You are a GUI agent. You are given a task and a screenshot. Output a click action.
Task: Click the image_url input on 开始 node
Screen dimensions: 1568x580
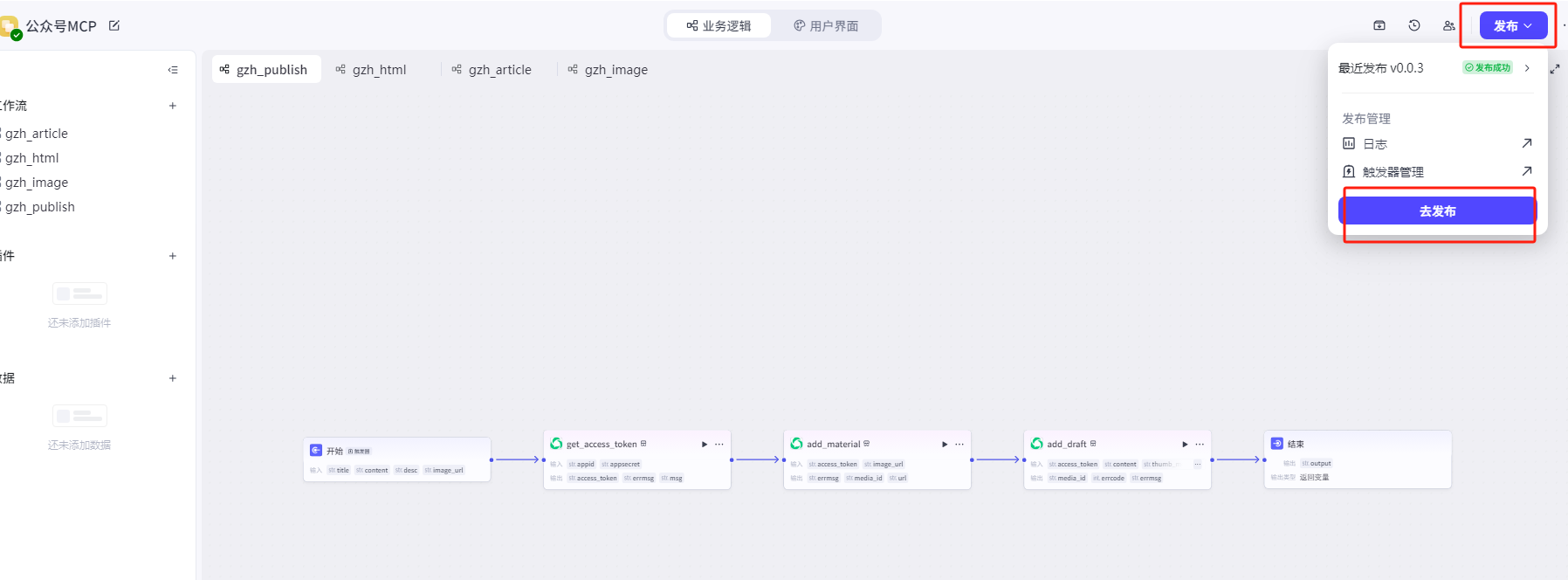pyautogui.click(x=444, y=471)
